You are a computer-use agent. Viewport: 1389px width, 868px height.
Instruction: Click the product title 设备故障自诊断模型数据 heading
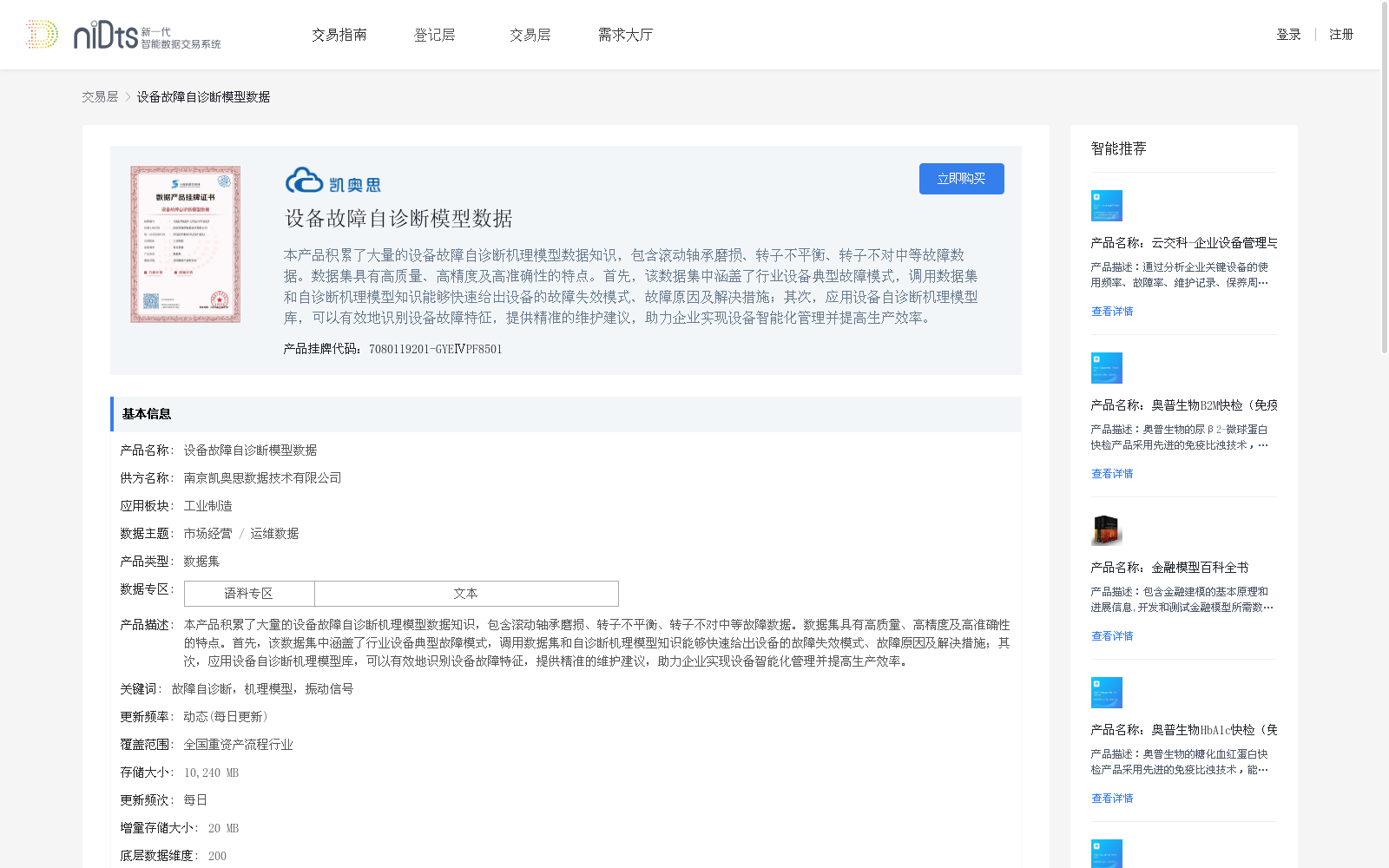click(399, 219)
